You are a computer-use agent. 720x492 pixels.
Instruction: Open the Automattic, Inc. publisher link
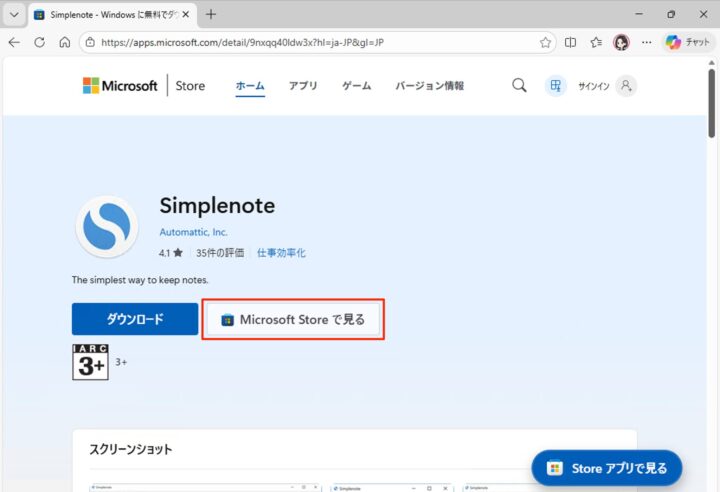[x=193, y=233]
